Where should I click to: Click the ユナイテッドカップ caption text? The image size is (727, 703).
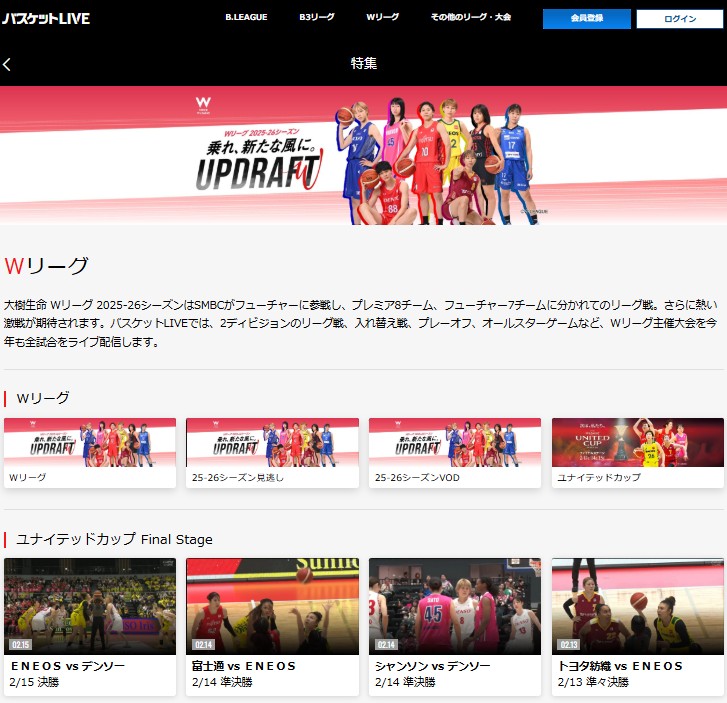click(599, 477)
